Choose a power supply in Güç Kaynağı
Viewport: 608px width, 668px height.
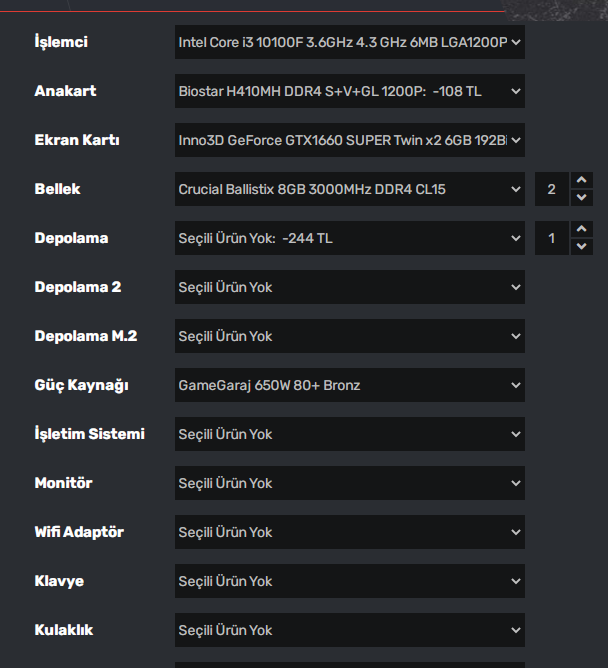(349, 385)
